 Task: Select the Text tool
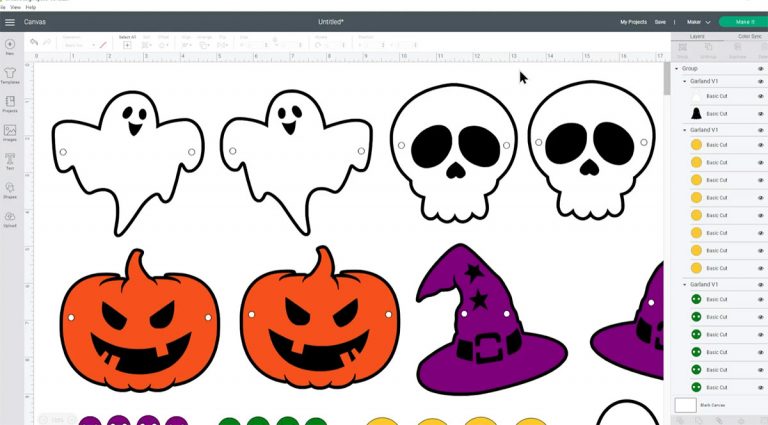click(x=9, y=162)
